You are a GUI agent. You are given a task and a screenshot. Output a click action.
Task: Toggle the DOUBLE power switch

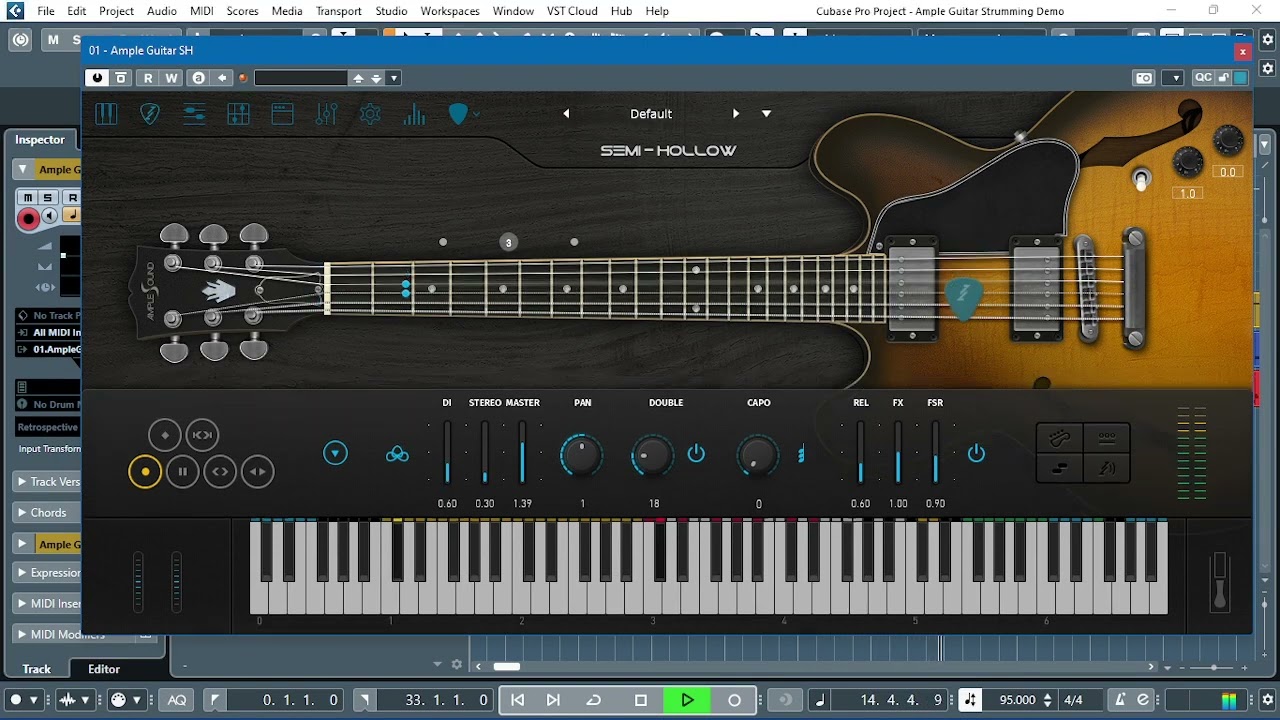point(696,454)
